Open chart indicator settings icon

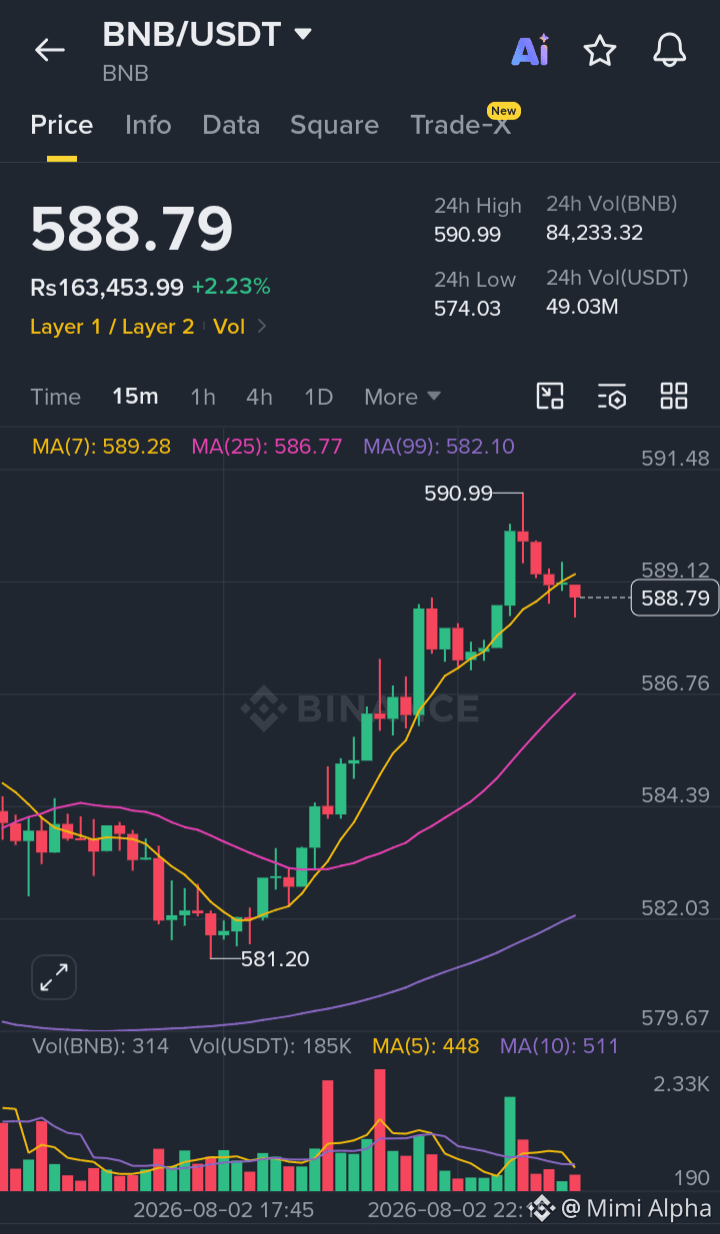coord(612,397)
